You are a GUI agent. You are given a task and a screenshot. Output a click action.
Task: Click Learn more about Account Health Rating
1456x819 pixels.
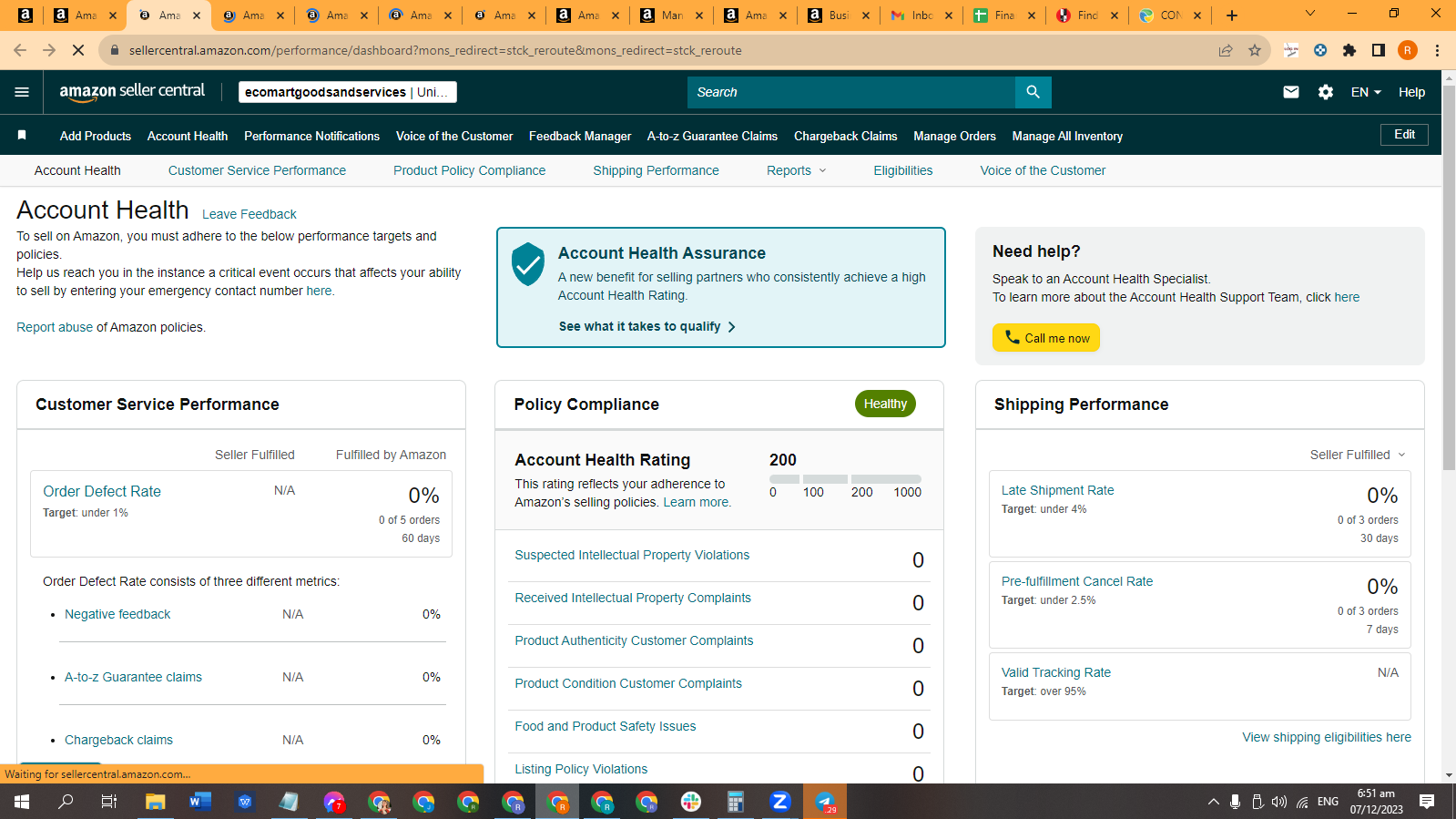(x=697, y=502)
